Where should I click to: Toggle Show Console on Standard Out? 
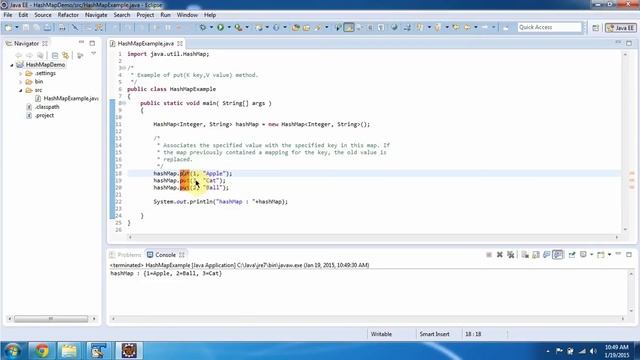point(547,255)
